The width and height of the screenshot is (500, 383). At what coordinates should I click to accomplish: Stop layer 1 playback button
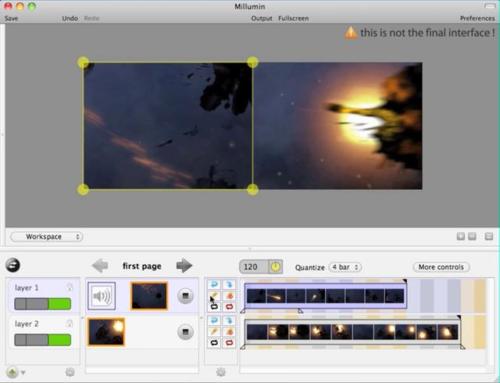(x=185, y=296)
